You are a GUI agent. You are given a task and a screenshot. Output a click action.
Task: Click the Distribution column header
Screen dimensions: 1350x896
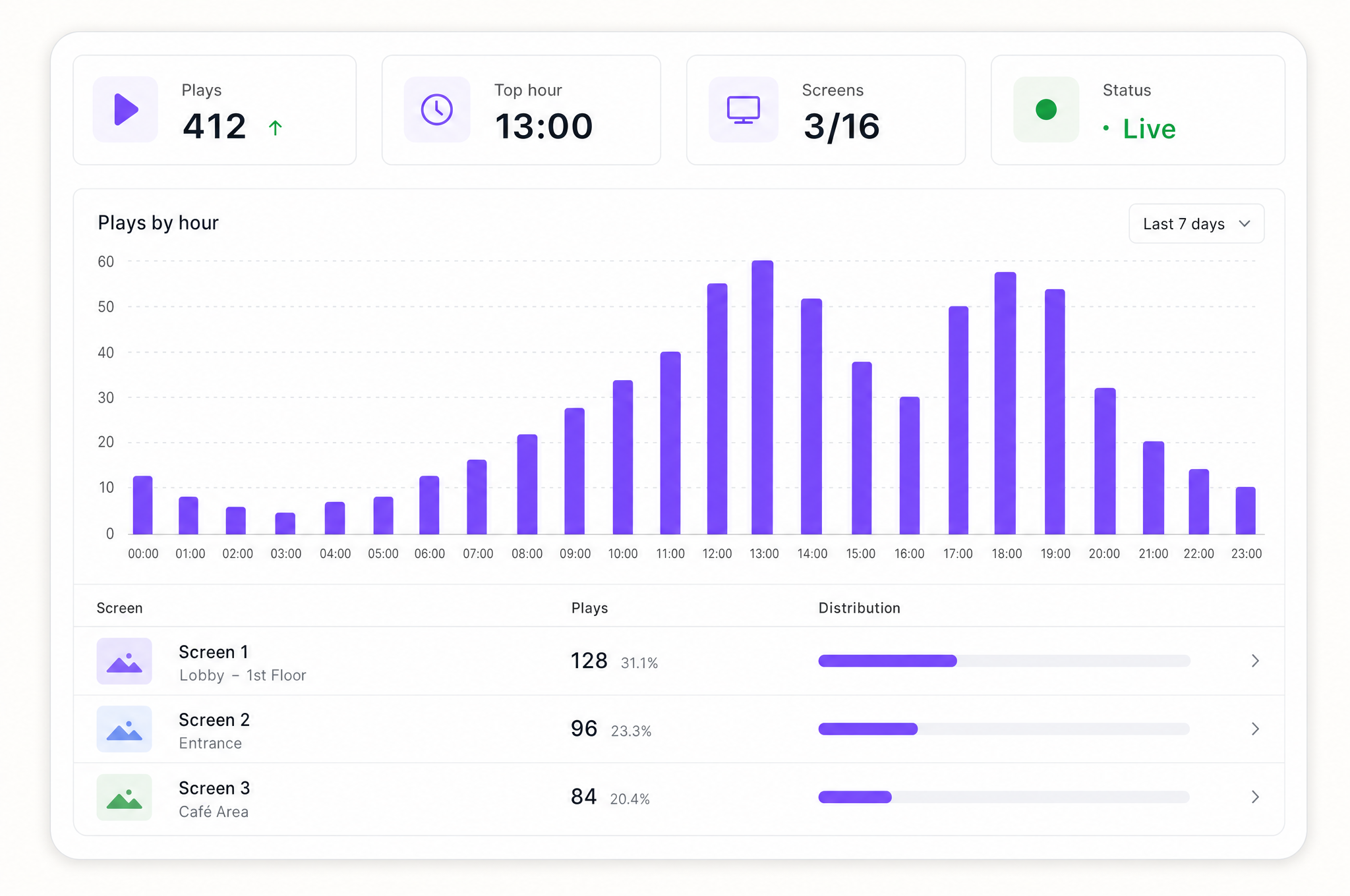tap(860, 608)
